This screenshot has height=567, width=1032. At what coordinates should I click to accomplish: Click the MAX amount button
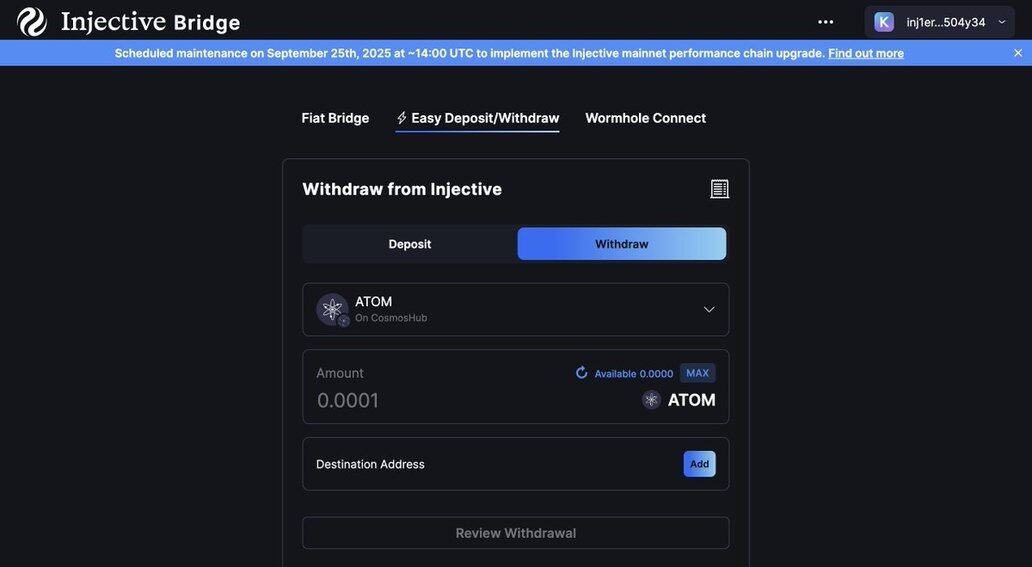pyautogui.click(x=698, y=373)
